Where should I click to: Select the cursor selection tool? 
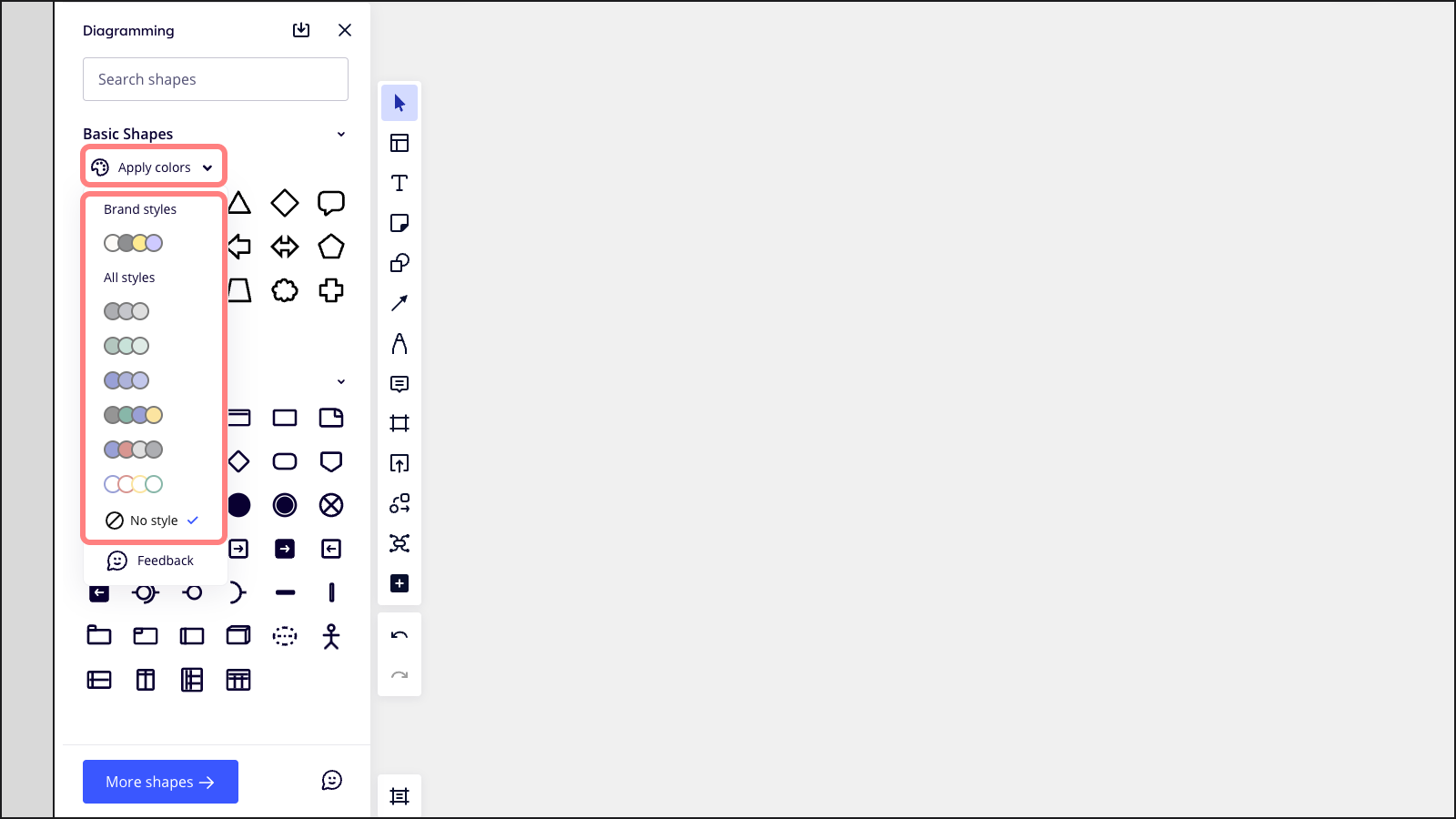click(x=399, y=103)
